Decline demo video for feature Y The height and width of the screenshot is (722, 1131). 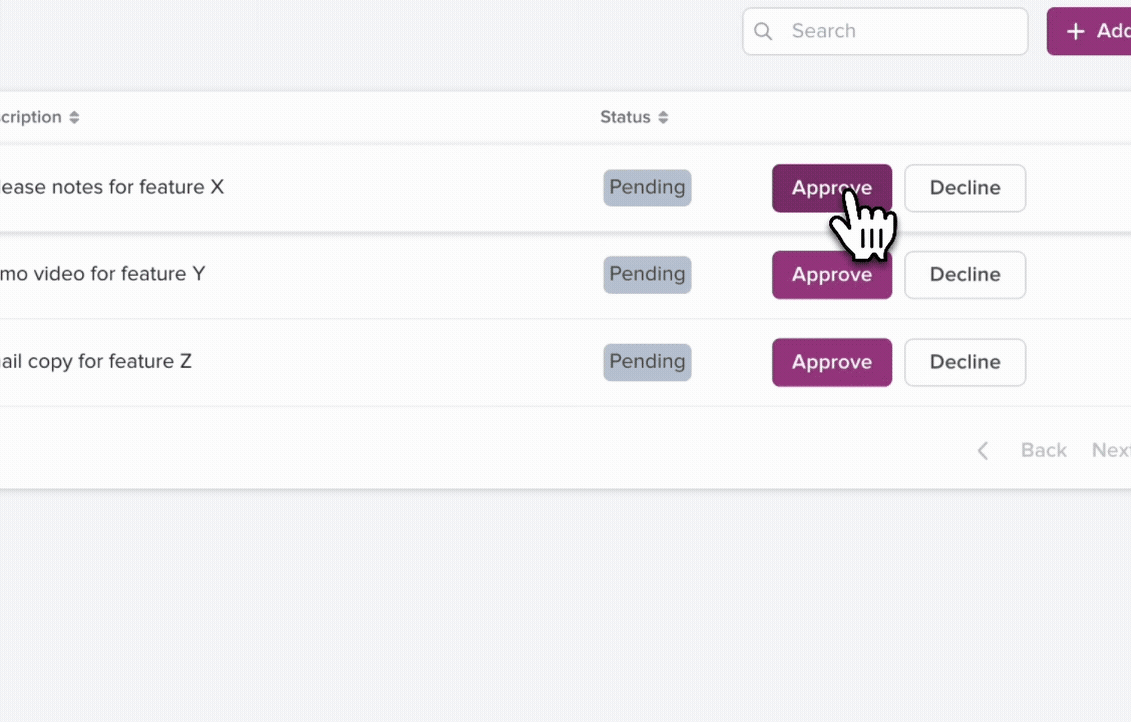965,275
